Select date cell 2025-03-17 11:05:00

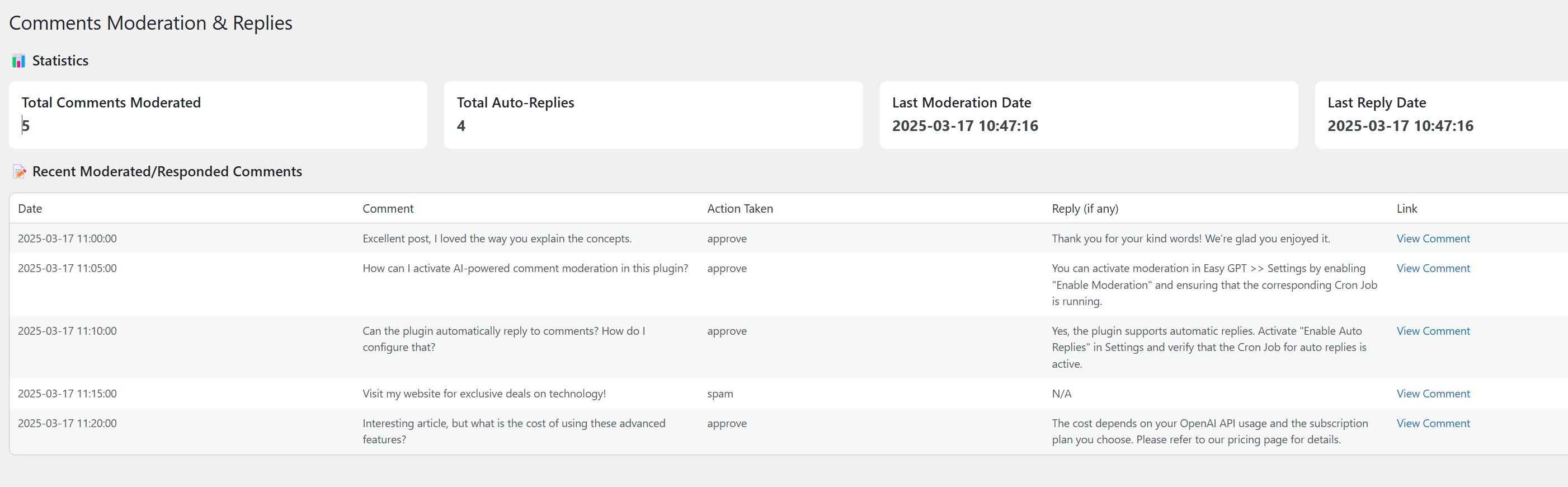67,269
